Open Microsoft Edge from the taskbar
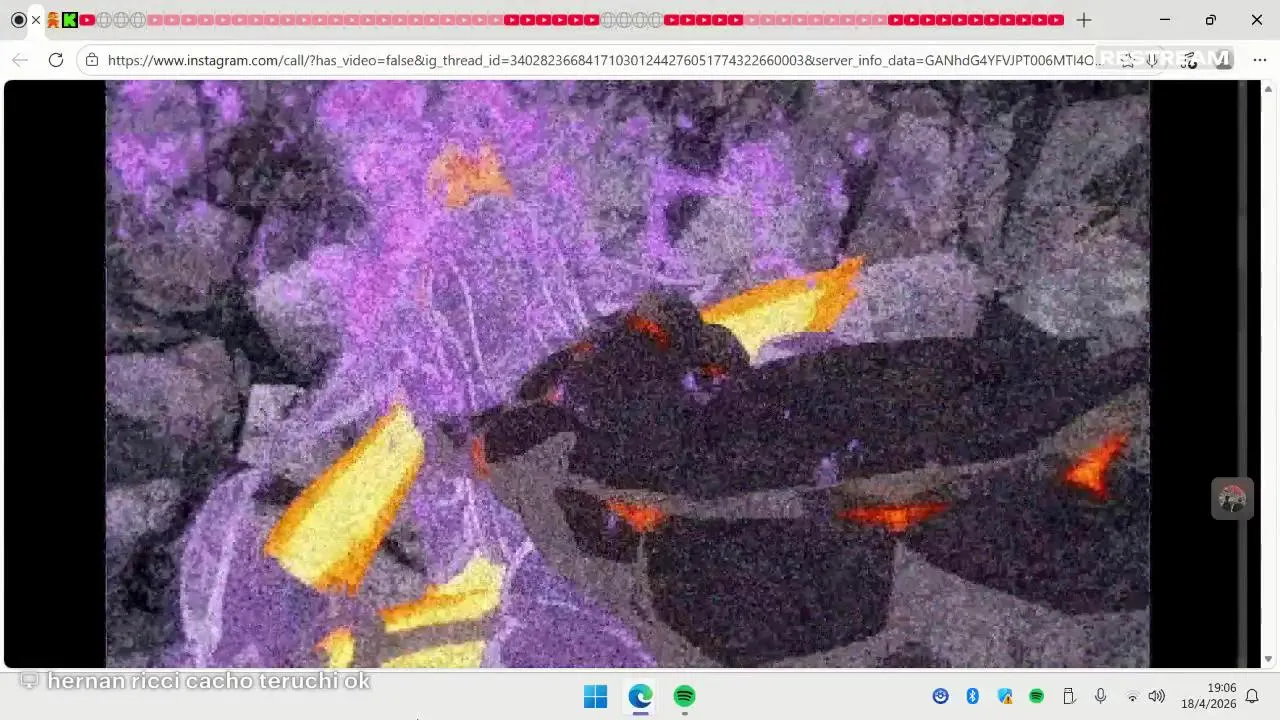The width and height of the screenshot is (1280, 720). click(640, 696)
